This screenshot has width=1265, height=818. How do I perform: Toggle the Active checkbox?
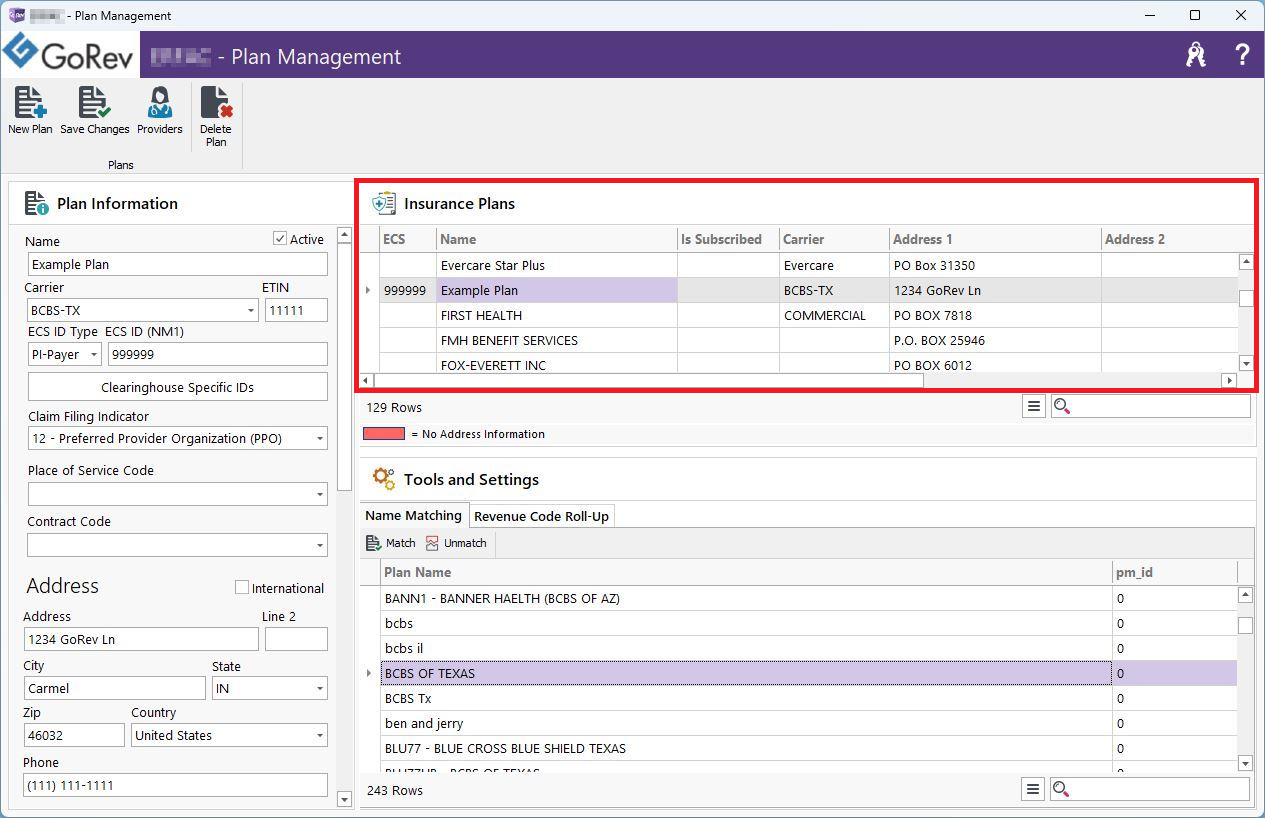click(x=280, y=239)
